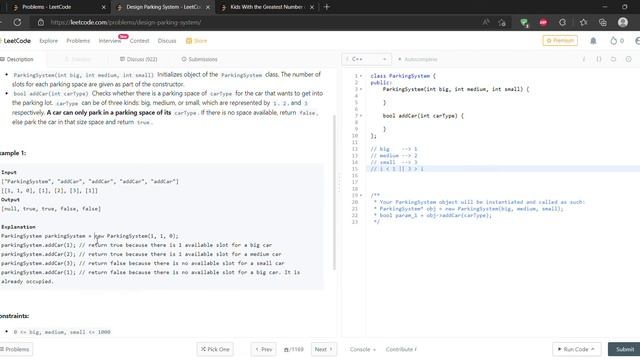Click the Submit button
Image resolution: width=640 pixels, height=360 pixels.
click(624, 349)
